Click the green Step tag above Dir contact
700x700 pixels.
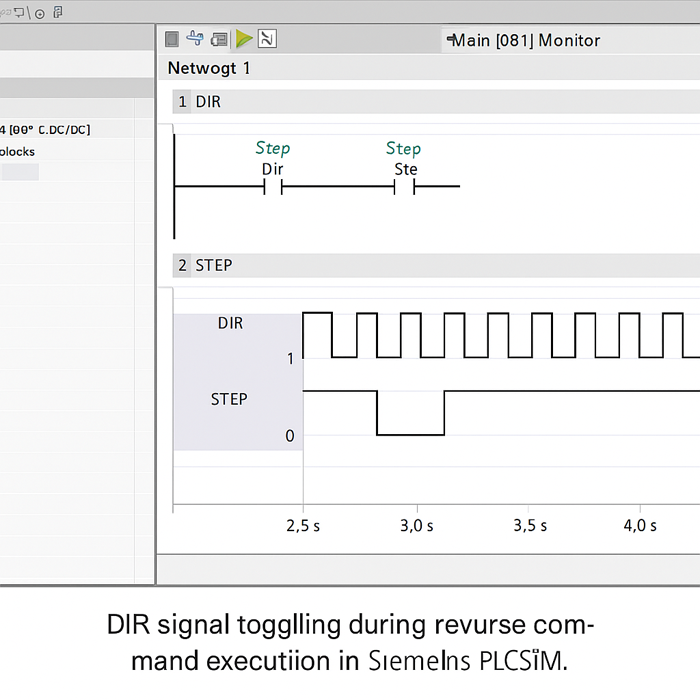point(273,148)
